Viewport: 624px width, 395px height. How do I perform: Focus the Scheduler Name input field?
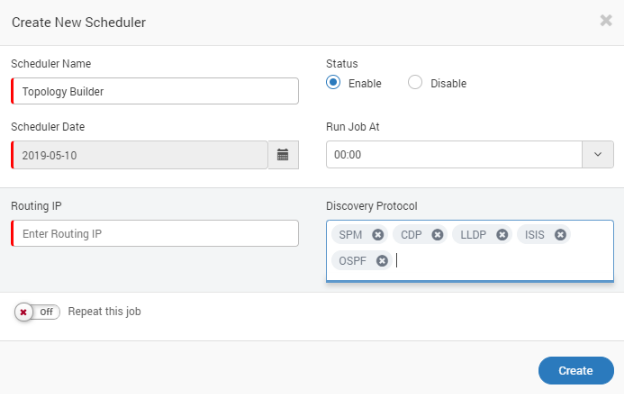click(x=155, y=91)
